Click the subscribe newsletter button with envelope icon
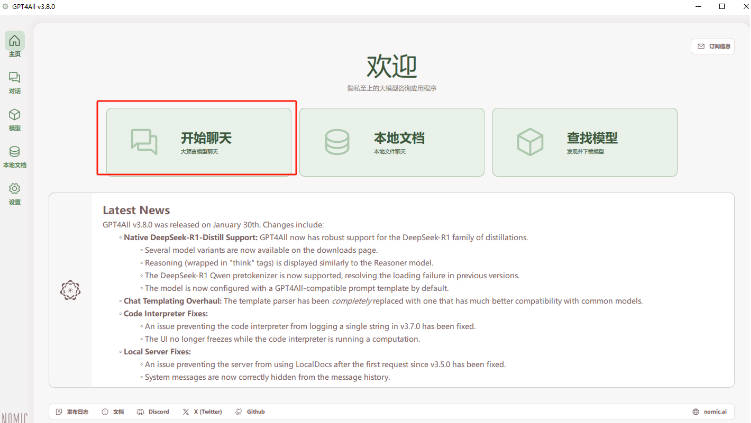This screenshot has height=423, width=751. pyautogui.click(x=713, y=46)
